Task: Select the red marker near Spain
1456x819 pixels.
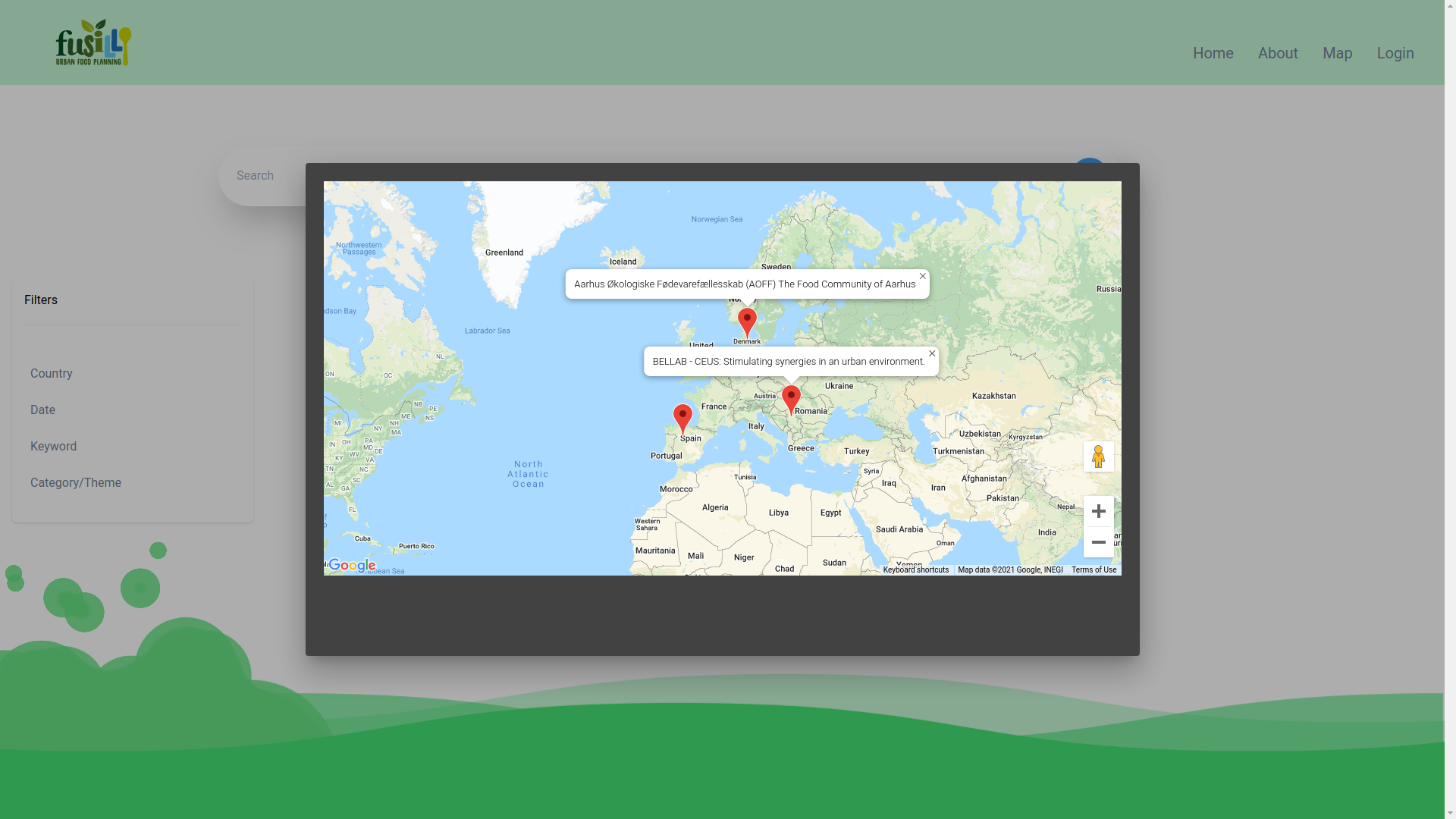Action: (682, 416)
